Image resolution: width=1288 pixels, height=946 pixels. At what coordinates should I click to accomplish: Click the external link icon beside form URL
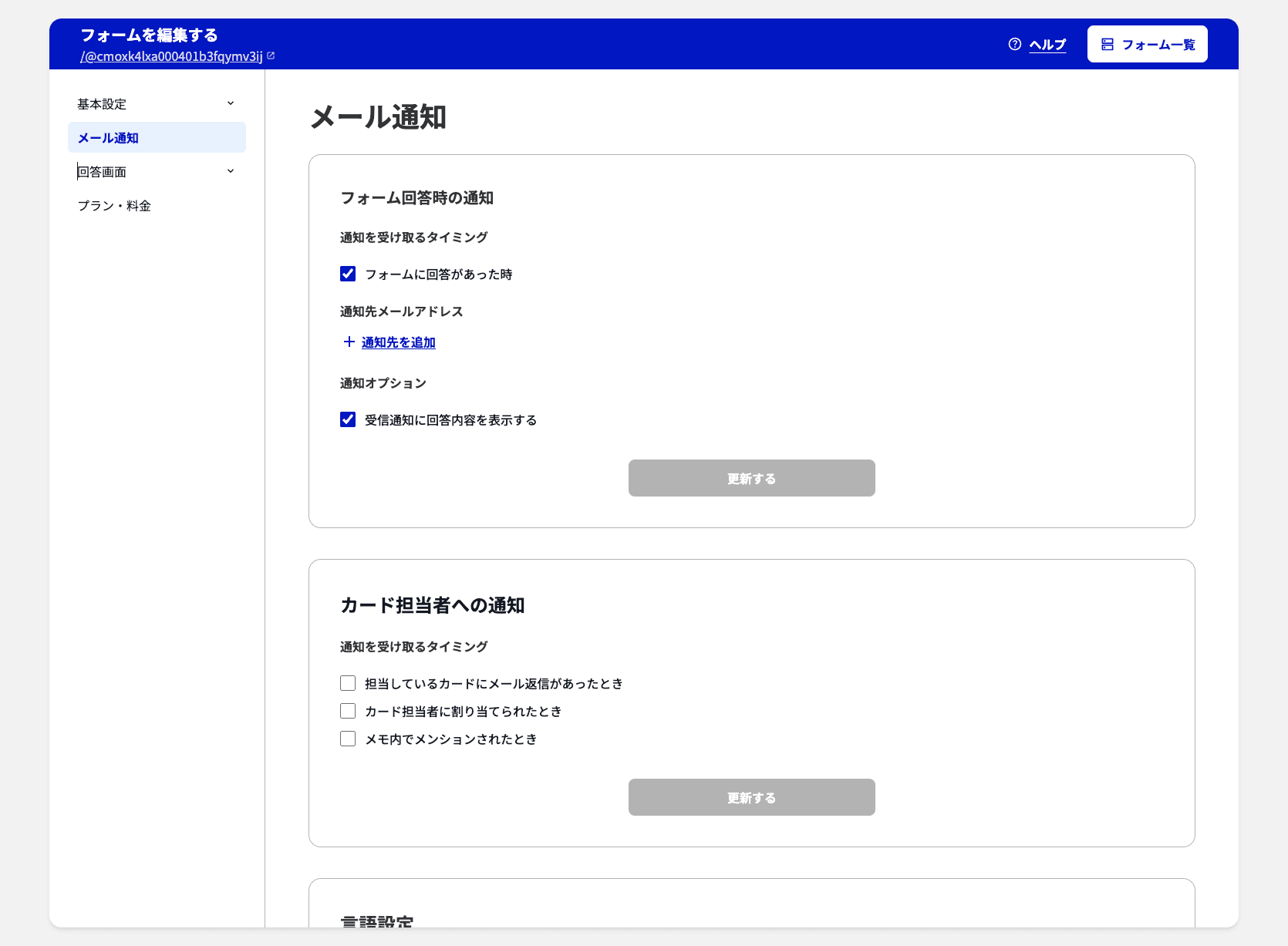271,56
